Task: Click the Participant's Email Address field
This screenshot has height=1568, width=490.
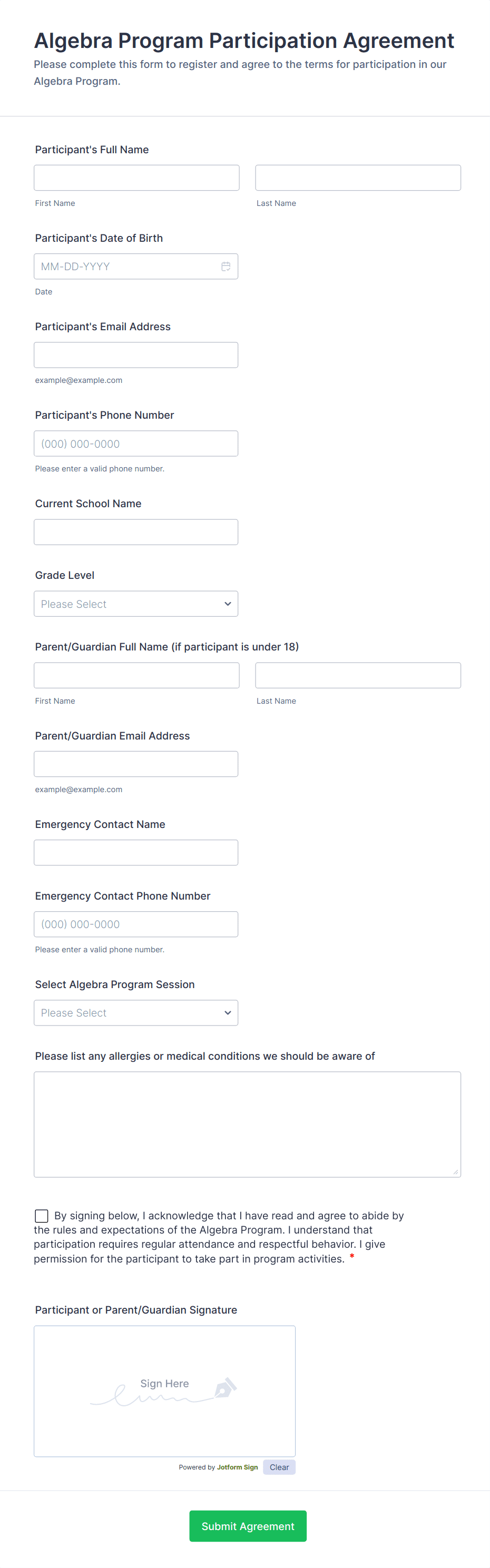Action: (136, 355)
